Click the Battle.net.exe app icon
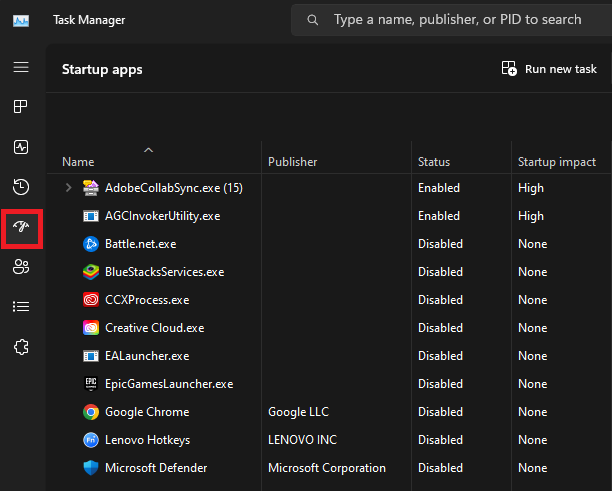The image size is (612, 491). point(90,244)
